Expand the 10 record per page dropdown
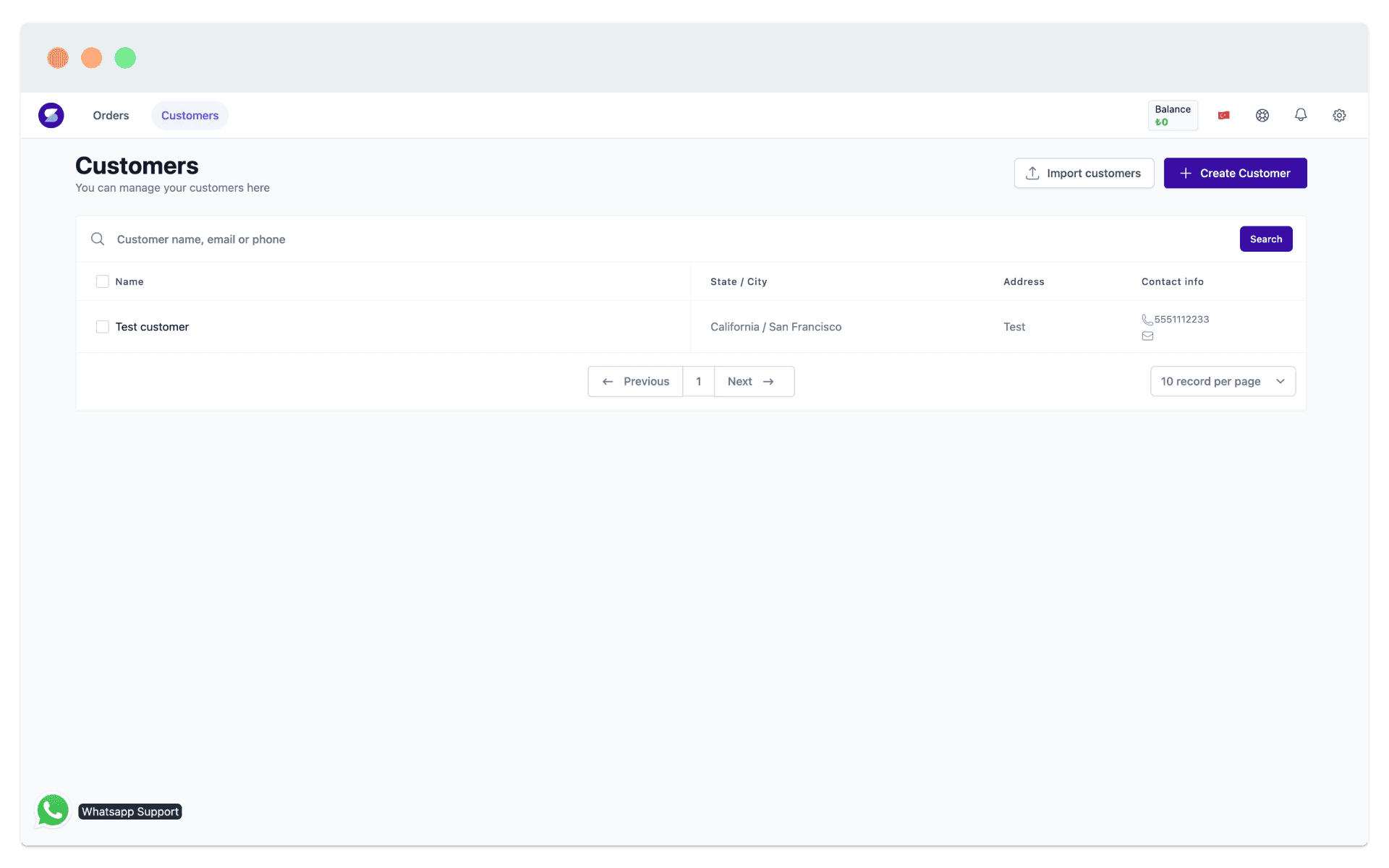The image size is (1389, 868). click(x=1222, y=381)
